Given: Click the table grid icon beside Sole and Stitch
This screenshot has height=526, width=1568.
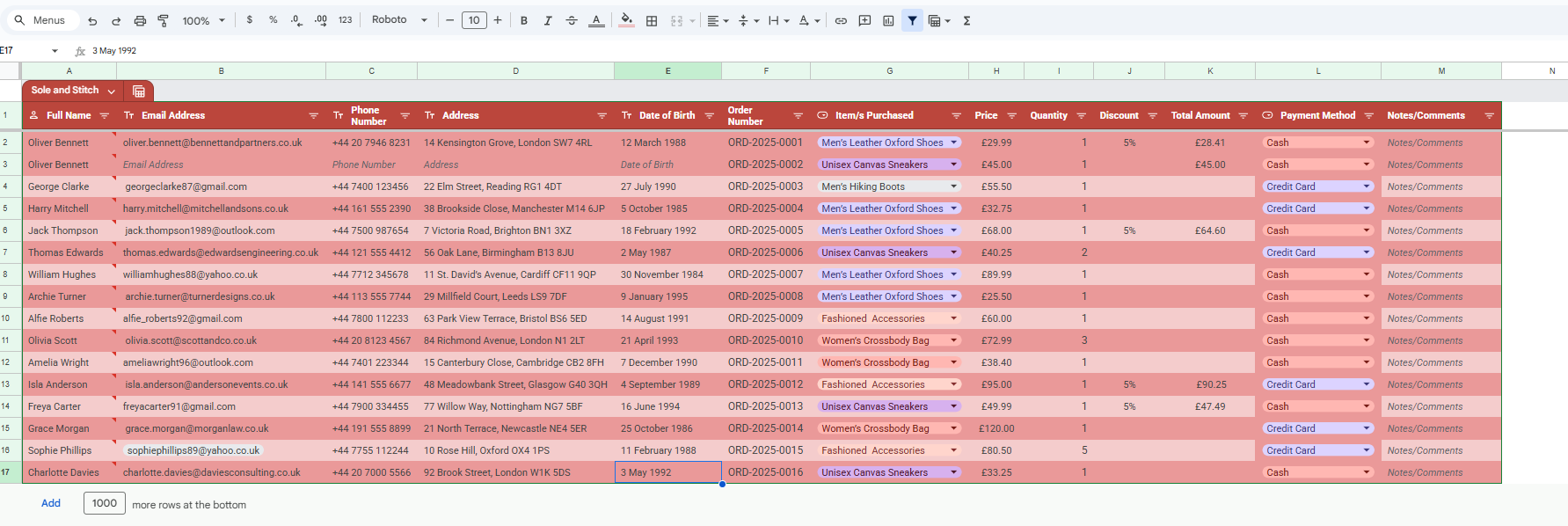Looking at the screenshot, I should coord(139,91).
